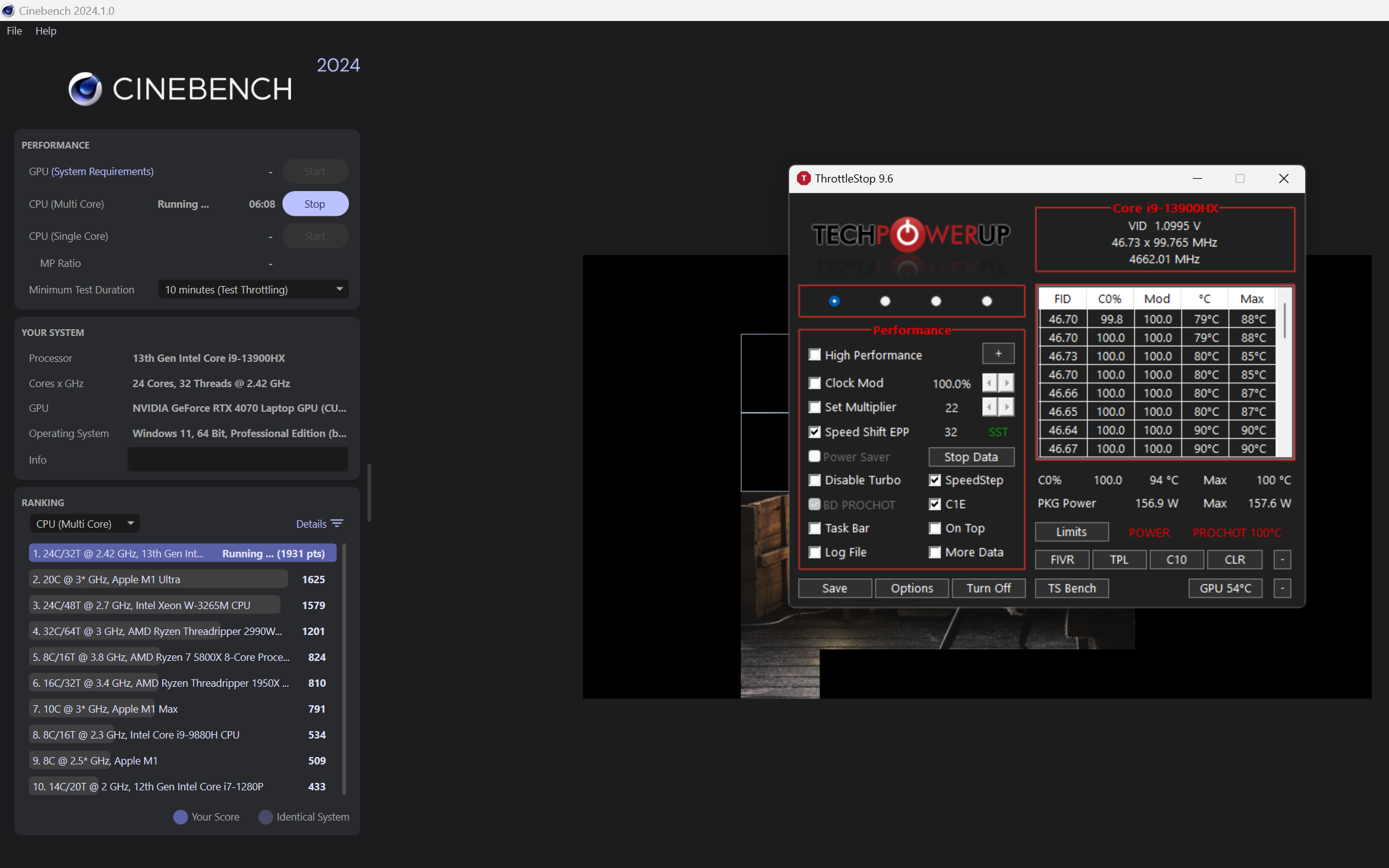Click the Speed Shift EPP value 32
This screenshot has height=868, width=1389.
coord(951,432)
